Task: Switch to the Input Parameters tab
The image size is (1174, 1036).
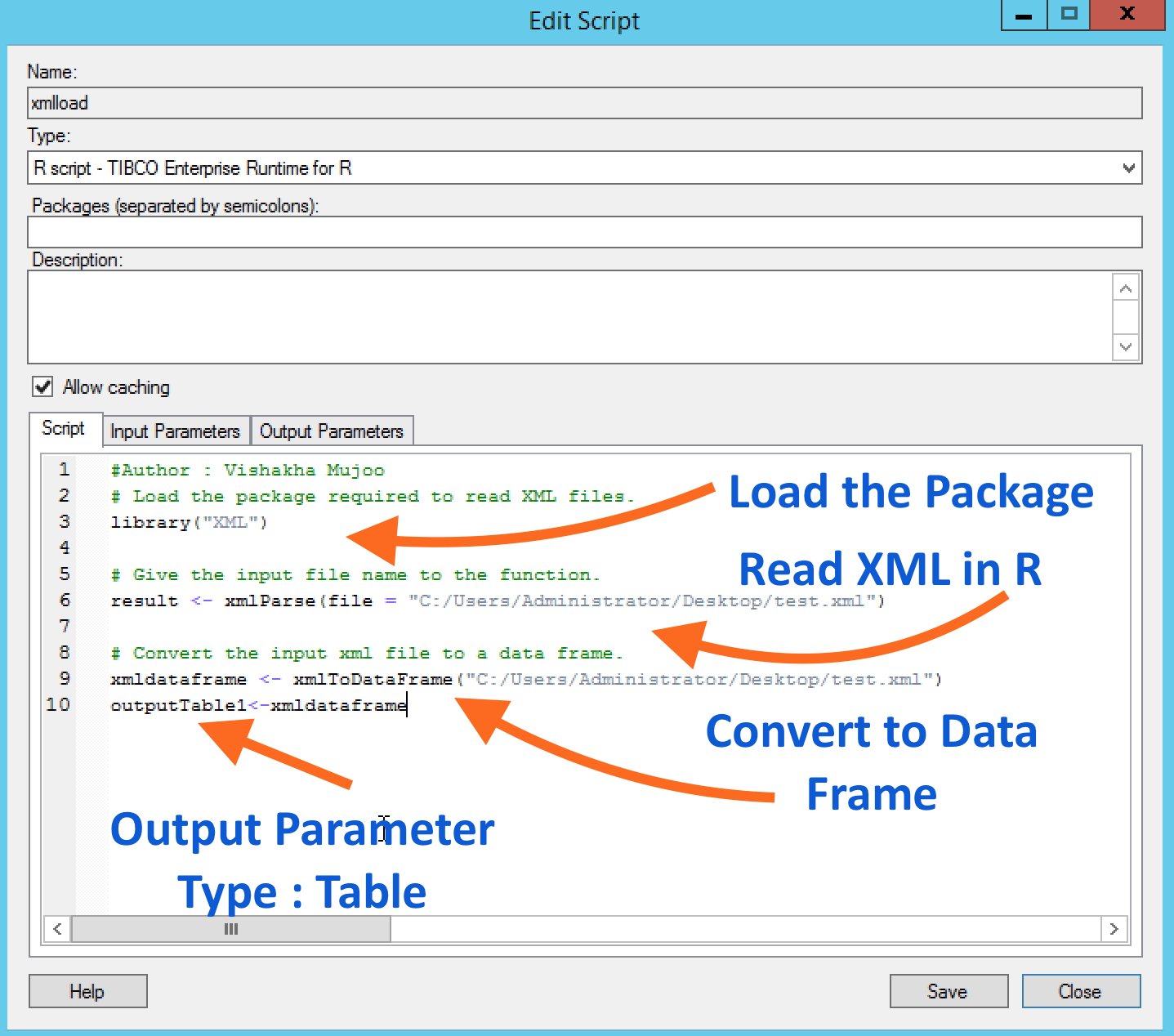Action: coord(175,431)
